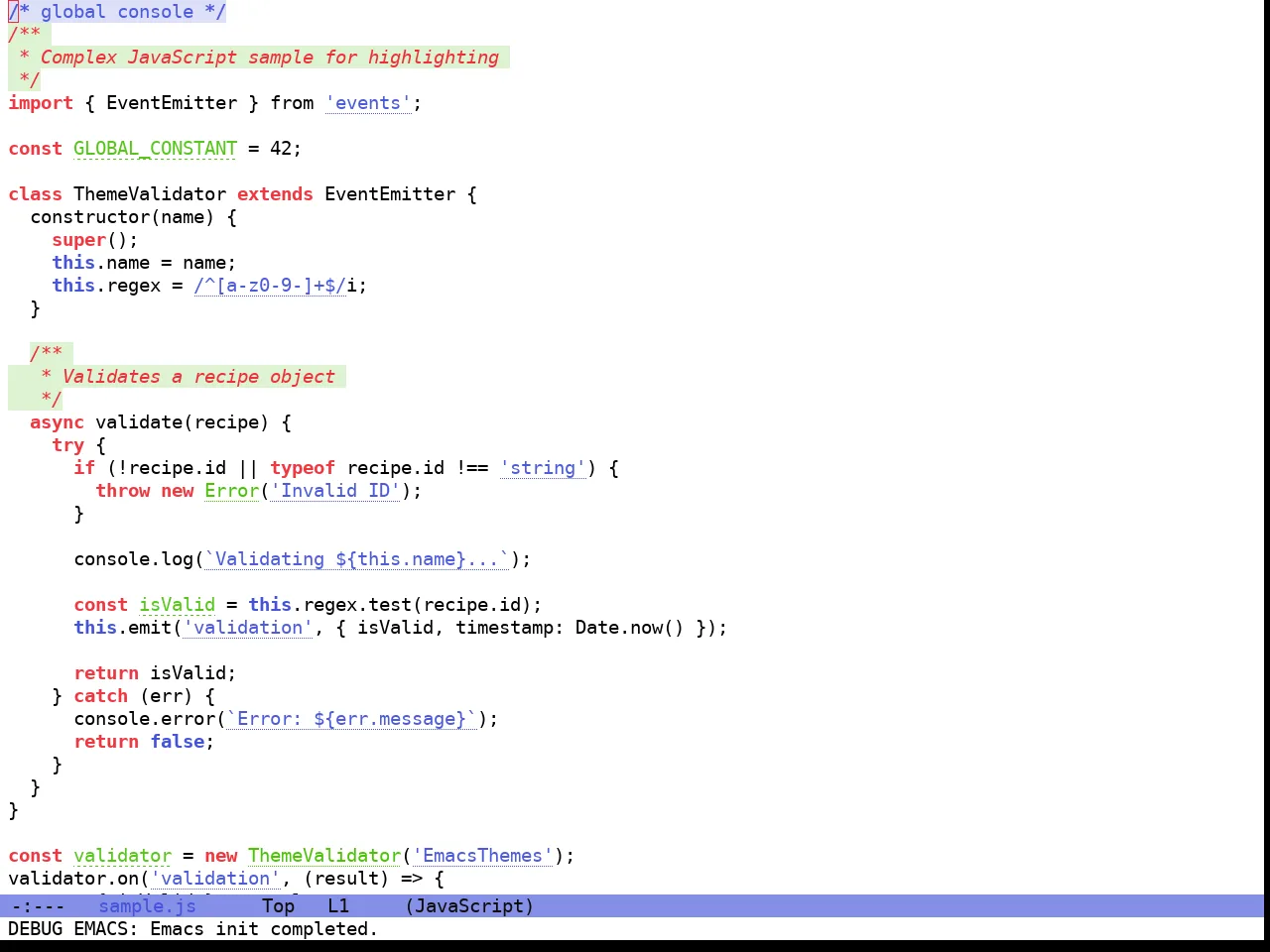Click the 'import' keyword
The image size is (1270, 952).
41,103
